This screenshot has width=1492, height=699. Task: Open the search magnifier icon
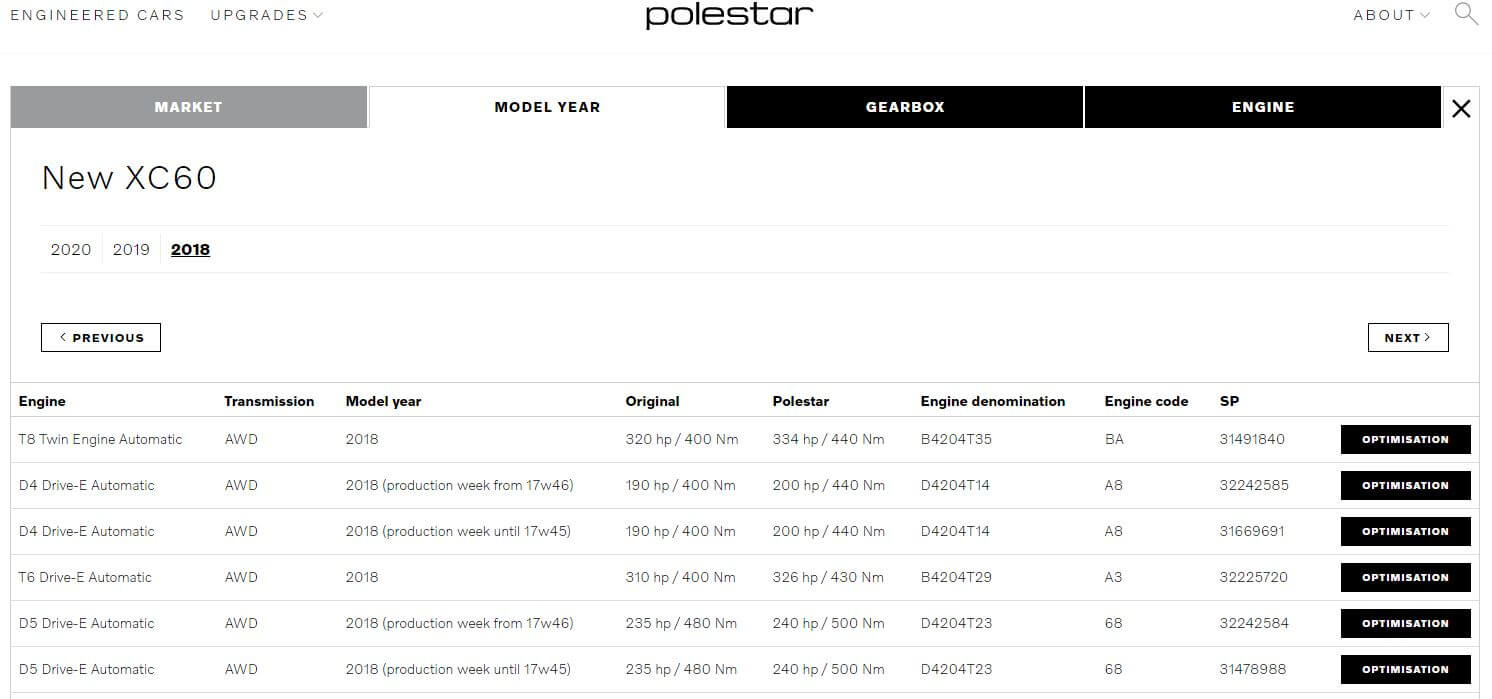[x=1465, y=14]
